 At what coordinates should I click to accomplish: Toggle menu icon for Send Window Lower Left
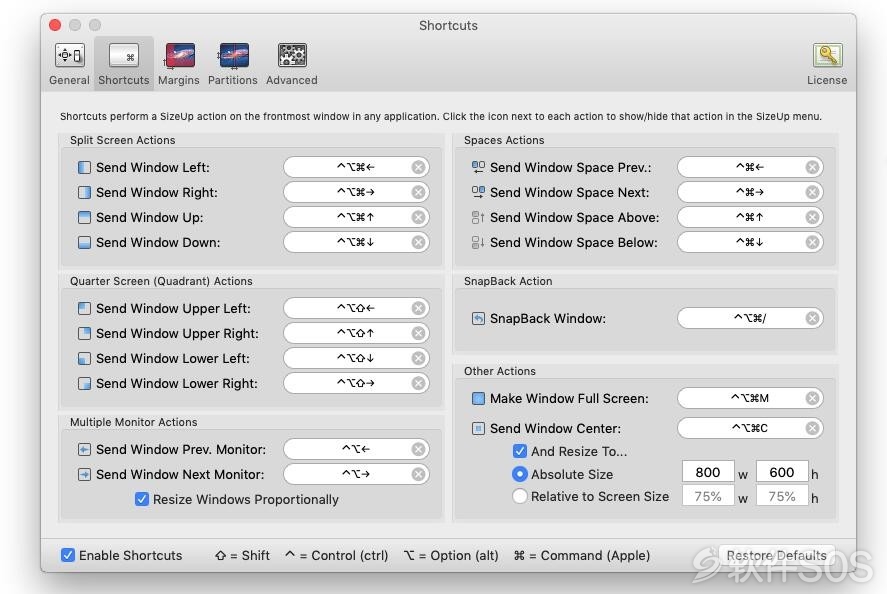click(x=84, y=358)
